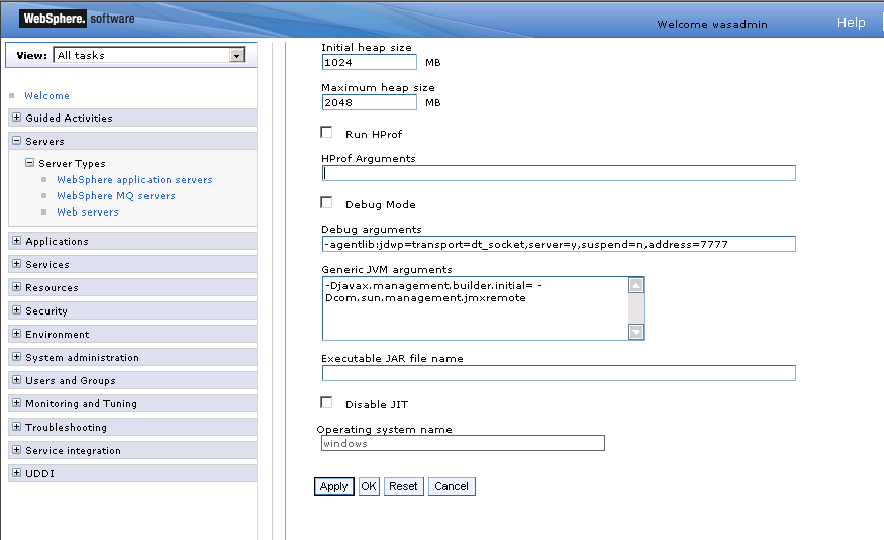The height and width of the screenshot is (540, 884).
Task: Expand the Users and Groups section
Action: pos(16,380)
